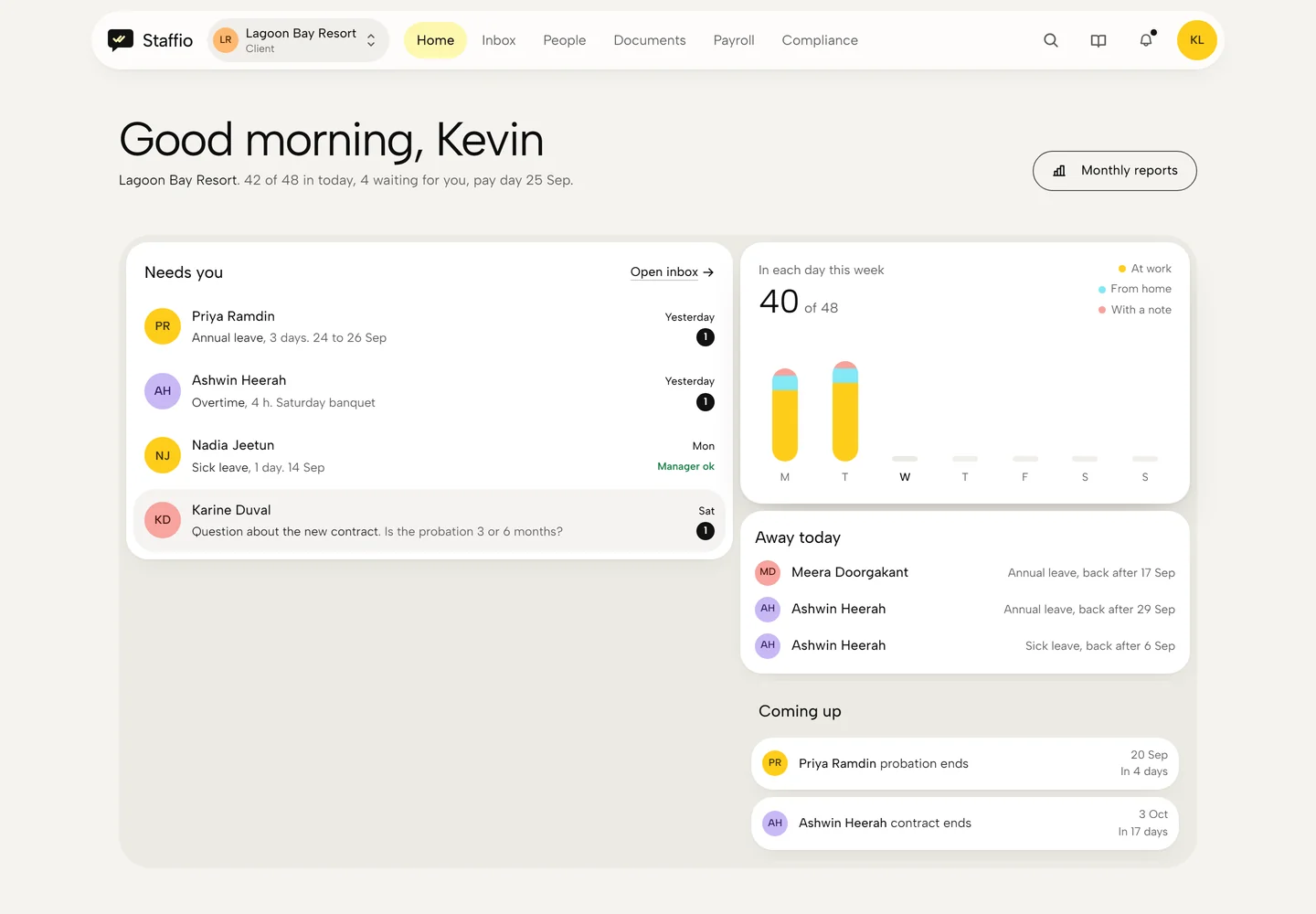Click the NJ avatar for Nadia Jeetun
Viewport: 1316px width, 914px height.
(163, 455)
